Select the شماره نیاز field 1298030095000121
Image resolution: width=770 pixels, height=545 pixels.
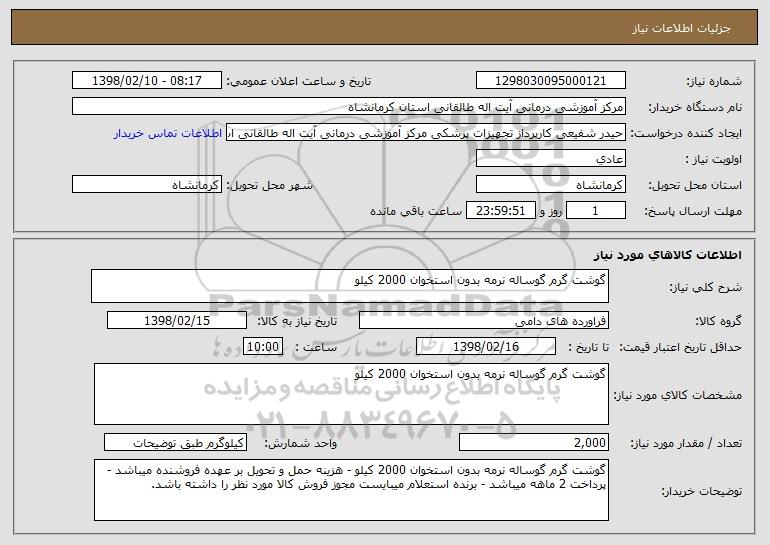(550, 81)
